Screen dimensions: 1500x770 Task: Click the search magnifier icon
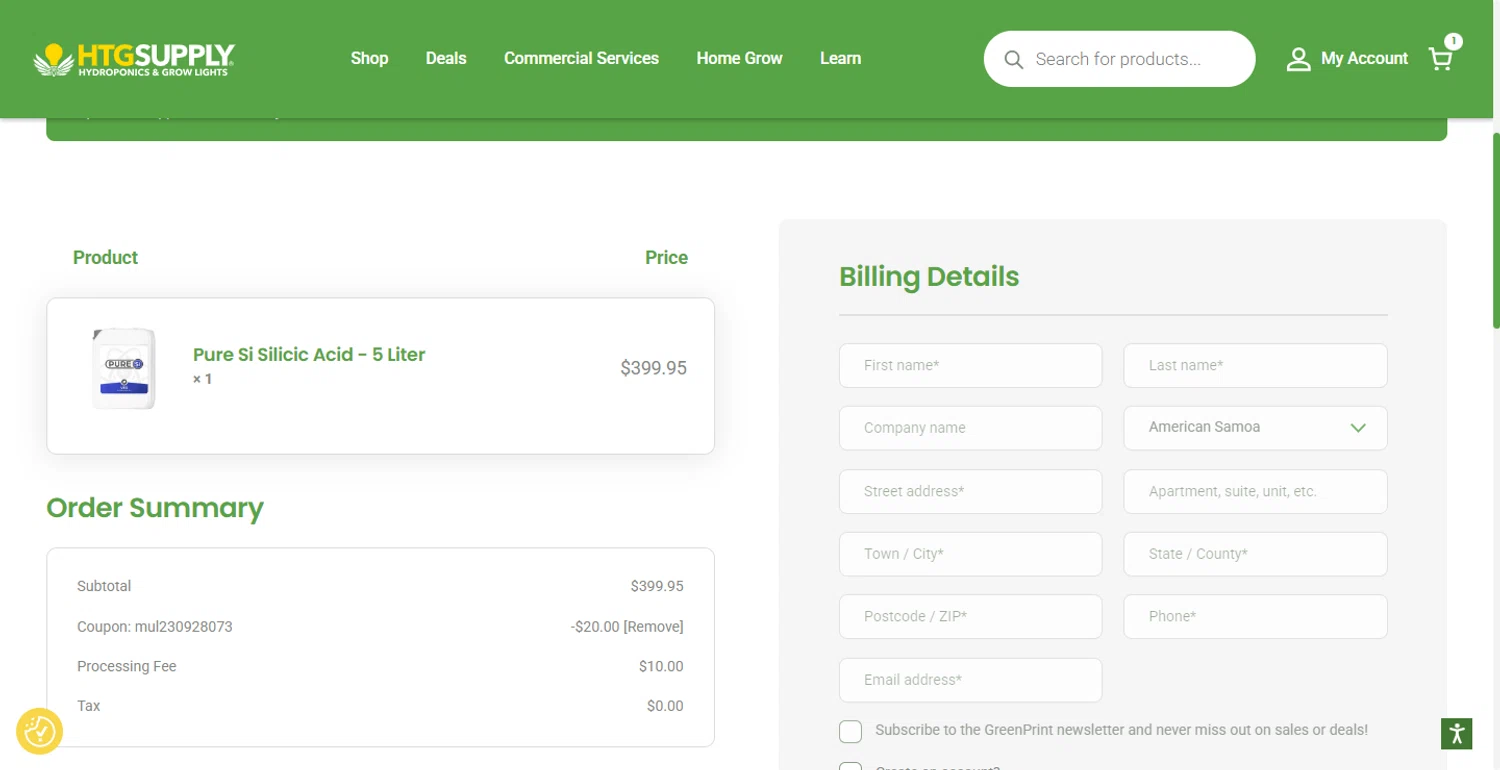pyautogui.click(x=1013, y=60)
